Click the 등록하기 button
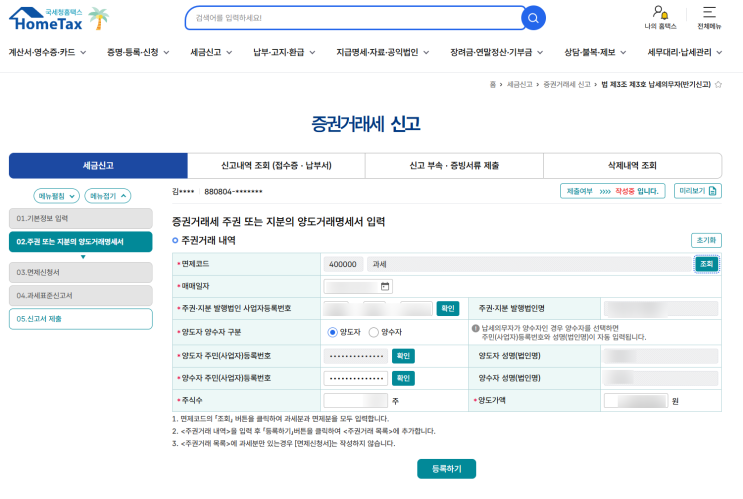 pyautogui.click(x=446, y=469)
